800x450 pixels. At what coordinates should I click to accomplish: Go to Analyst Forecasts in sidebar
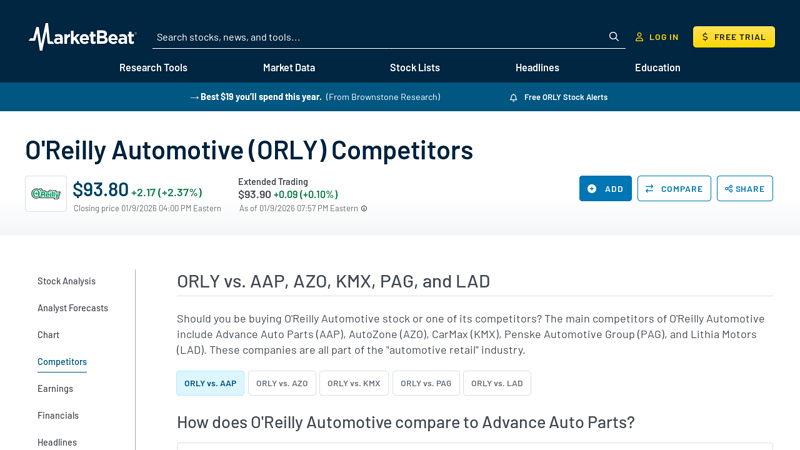pos(72,308)
